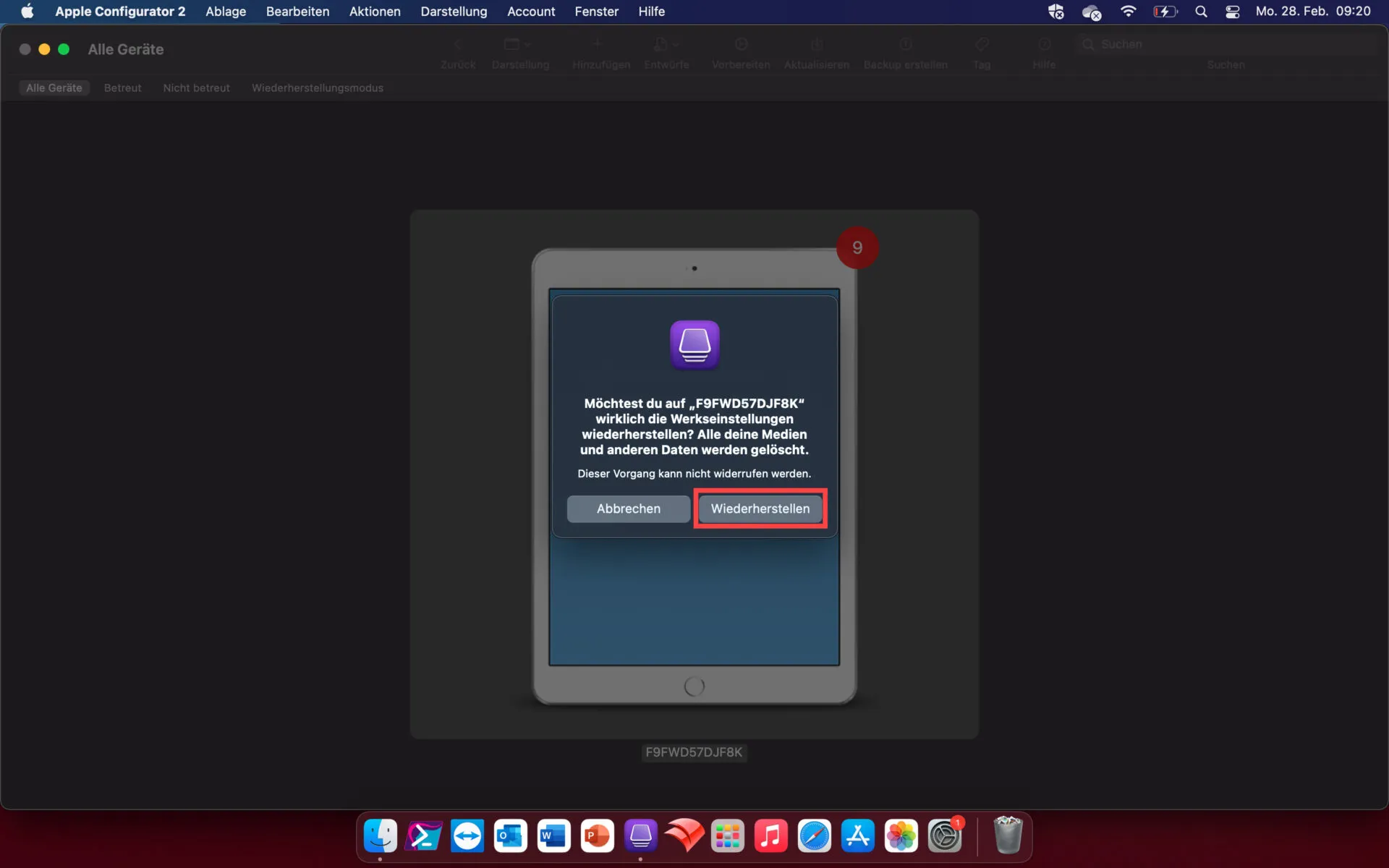
Task: Select the Alle Geräte filter tab
Action: 54,88
